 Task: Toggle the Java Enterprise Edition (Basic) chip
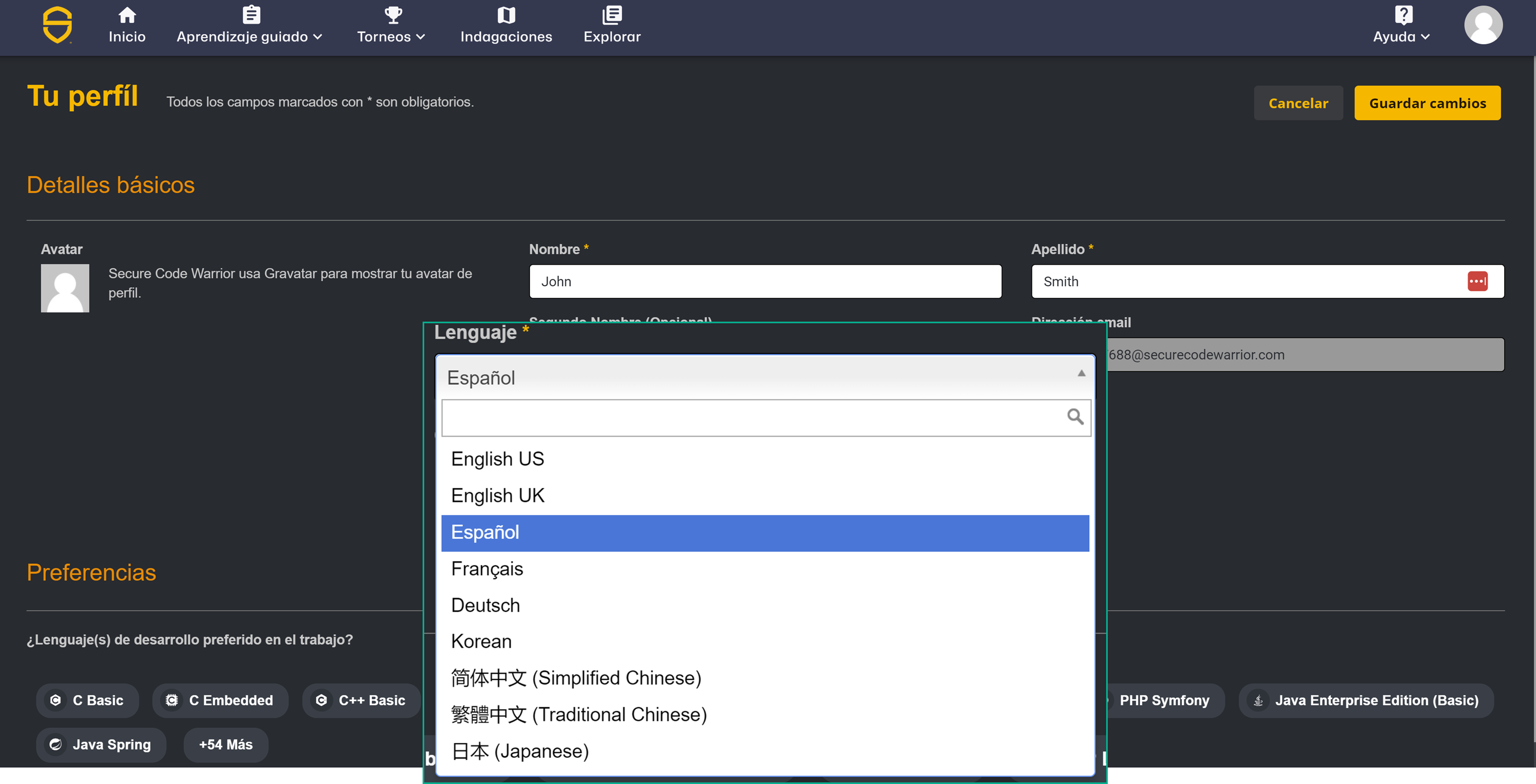coord(1366,700)
